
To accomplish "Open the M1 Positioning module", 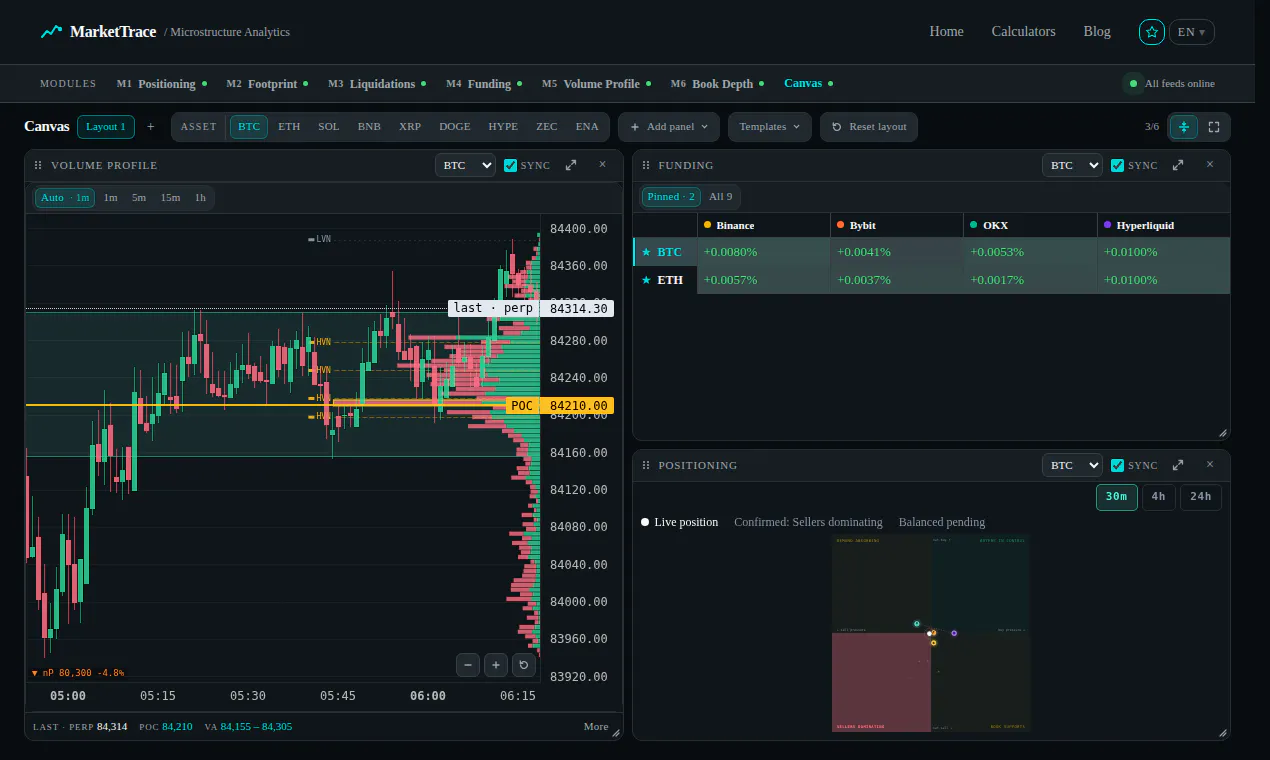I will (162, 84).
